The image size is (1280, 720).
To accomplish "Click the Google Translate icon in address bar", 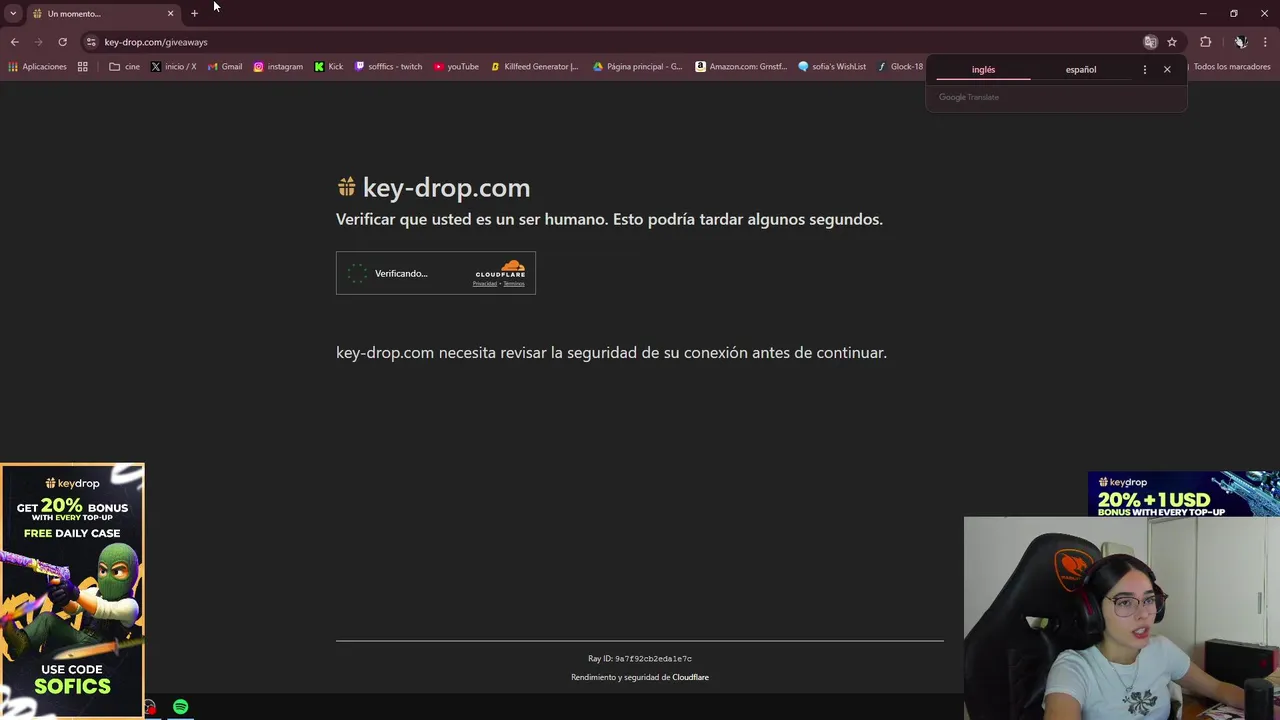I will [x=1150, y=42].
